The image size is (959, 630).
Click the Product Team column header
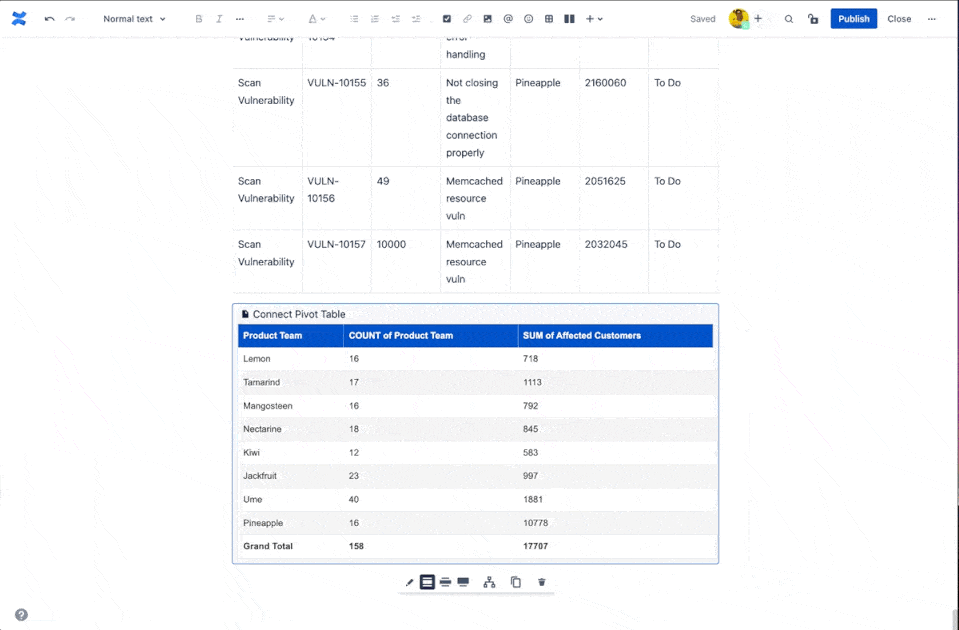tap(291, 336)
